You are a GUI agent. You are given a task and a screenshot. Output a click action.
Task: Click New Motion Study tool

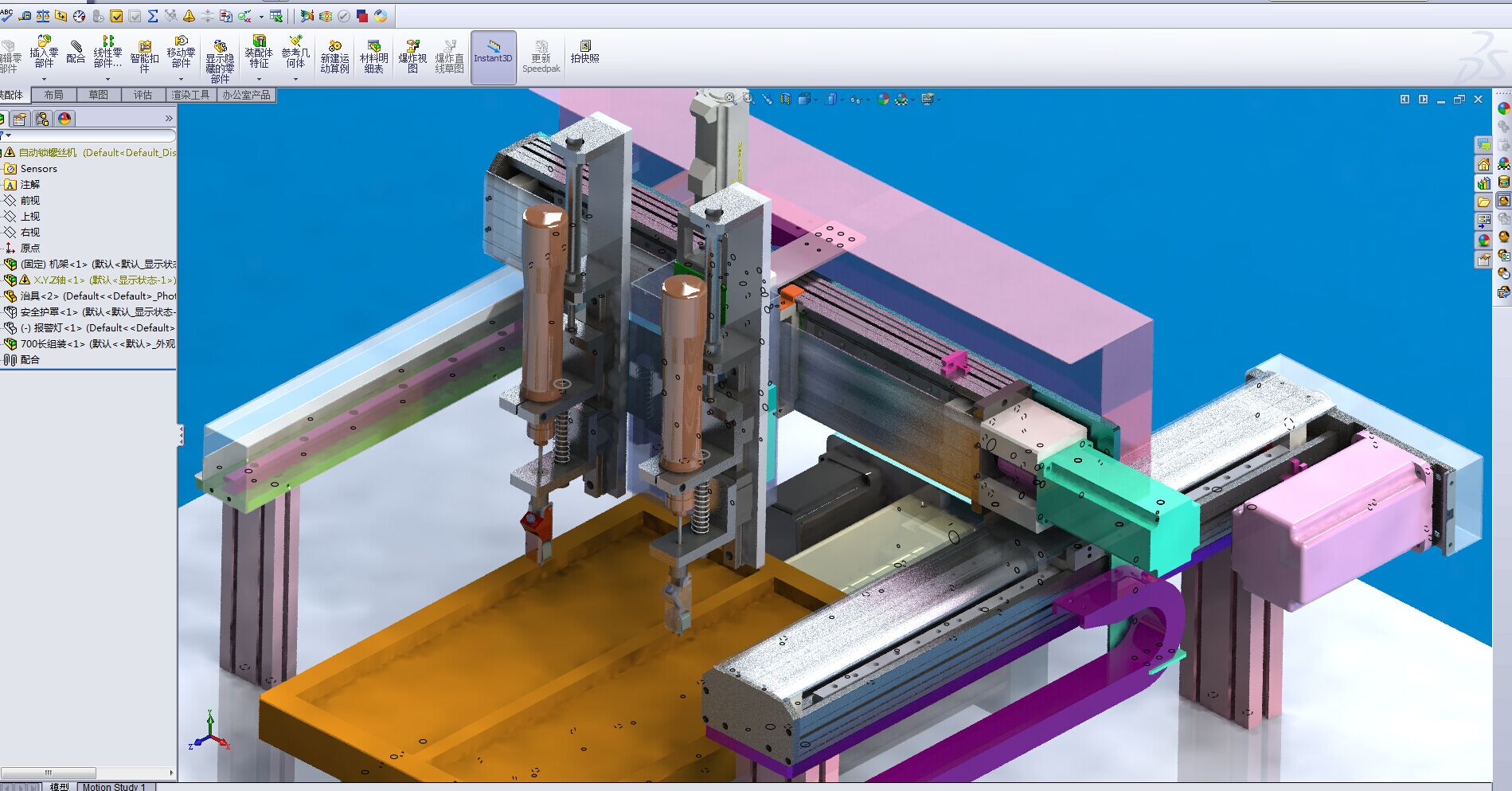pyautogui.click(x=334, y=56)
